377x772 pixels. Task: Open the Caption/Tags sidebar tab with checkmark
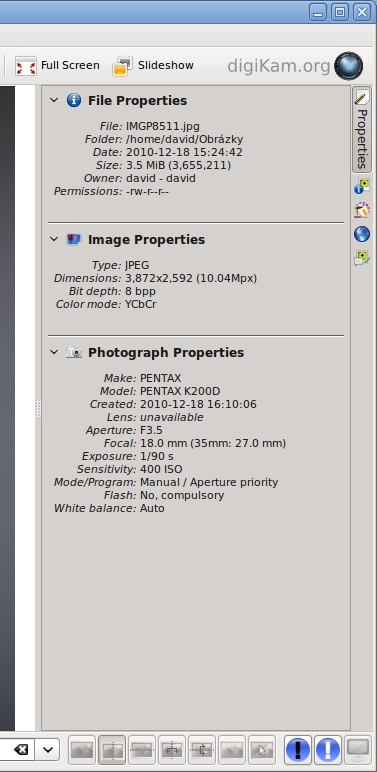(362, 257)
